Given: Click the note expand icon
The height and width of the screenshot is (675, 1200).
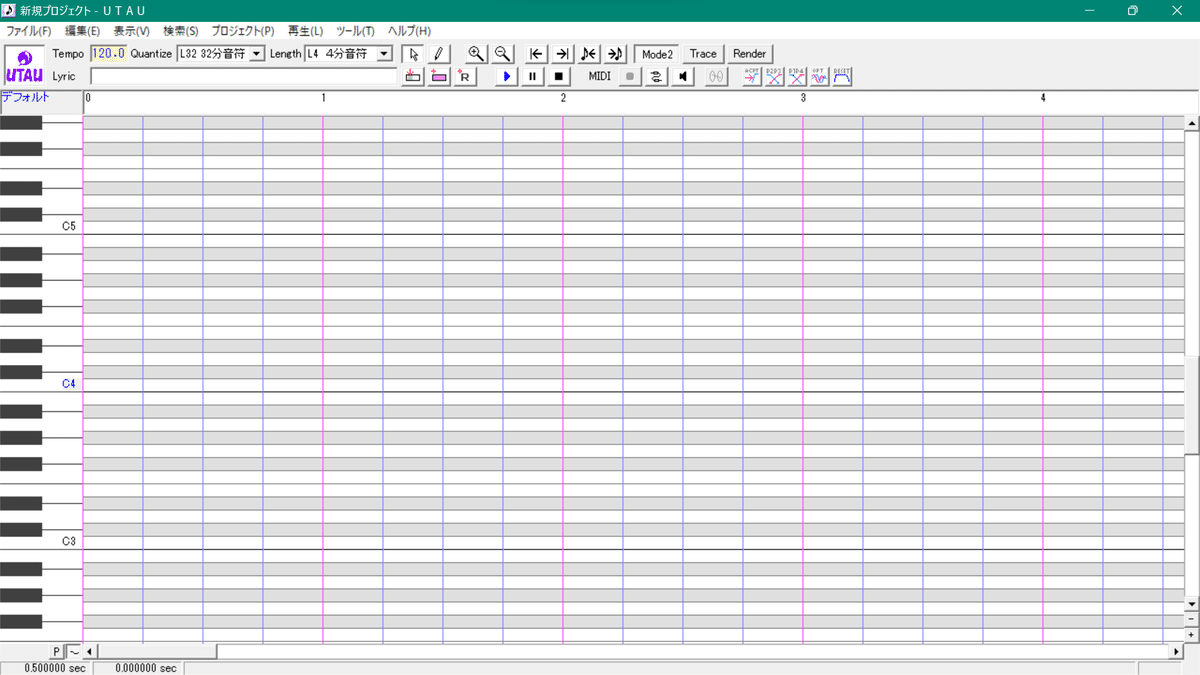Looking at the screenshot, I should 614,54.
